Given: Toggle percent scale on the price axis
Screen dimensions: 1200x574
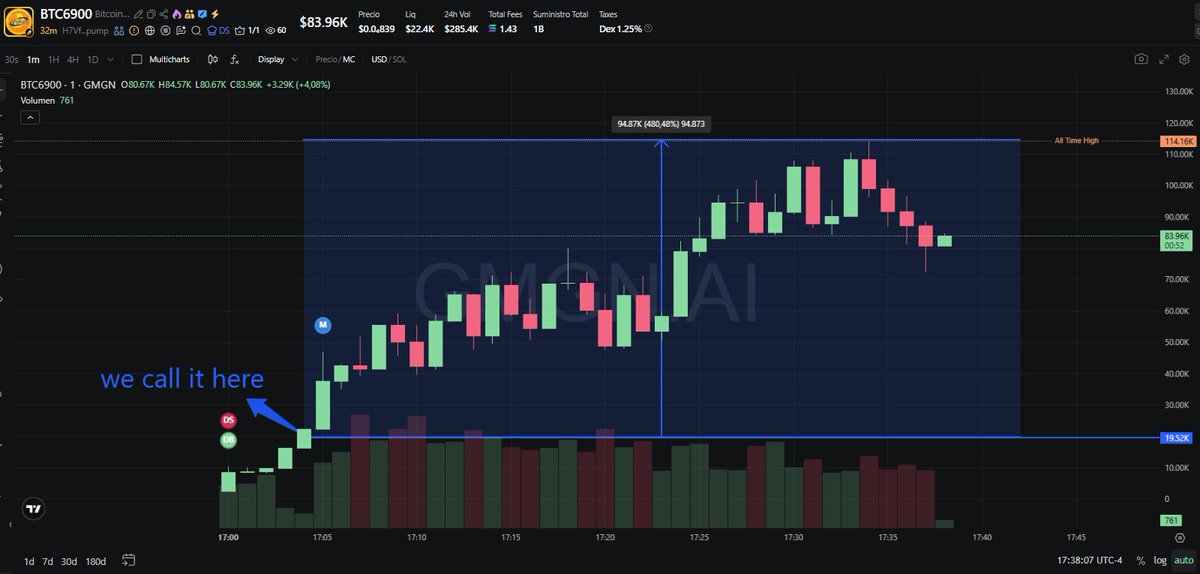Looking at the screenshot, I should (x=1141, y=561).
